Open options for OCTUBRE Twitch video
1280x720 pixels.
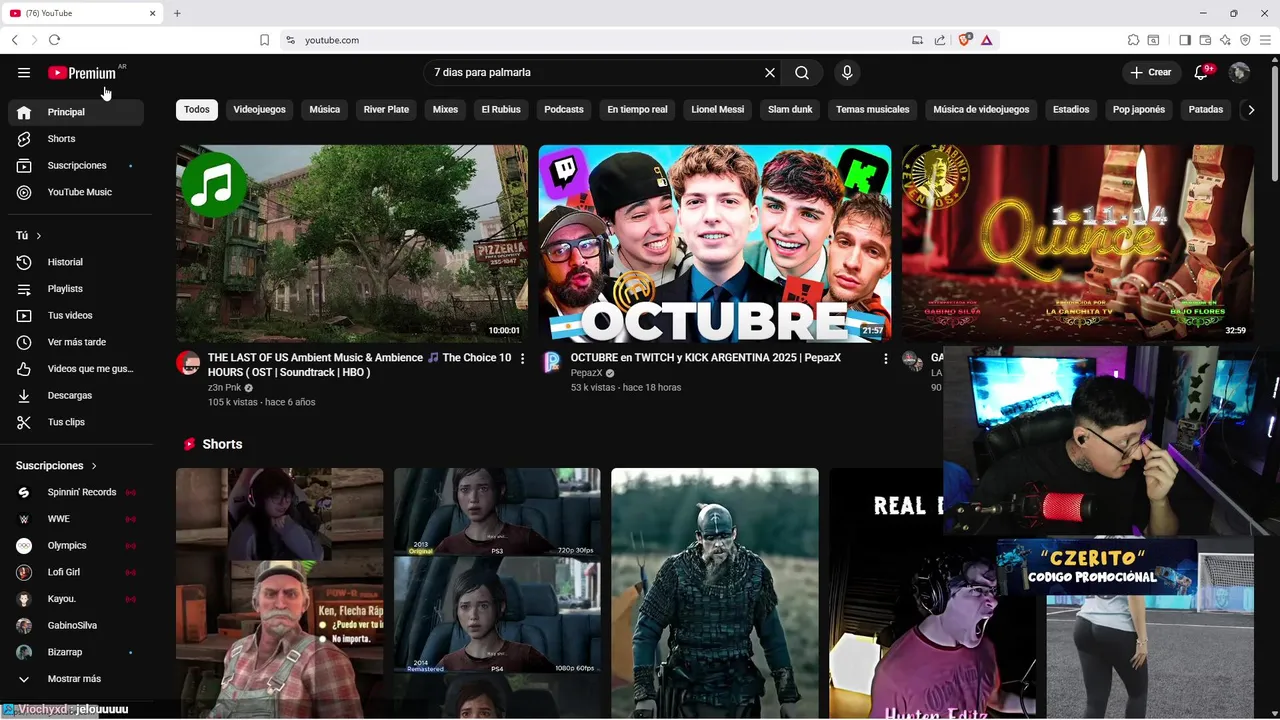pyautogui.click(x=885, y=358)
